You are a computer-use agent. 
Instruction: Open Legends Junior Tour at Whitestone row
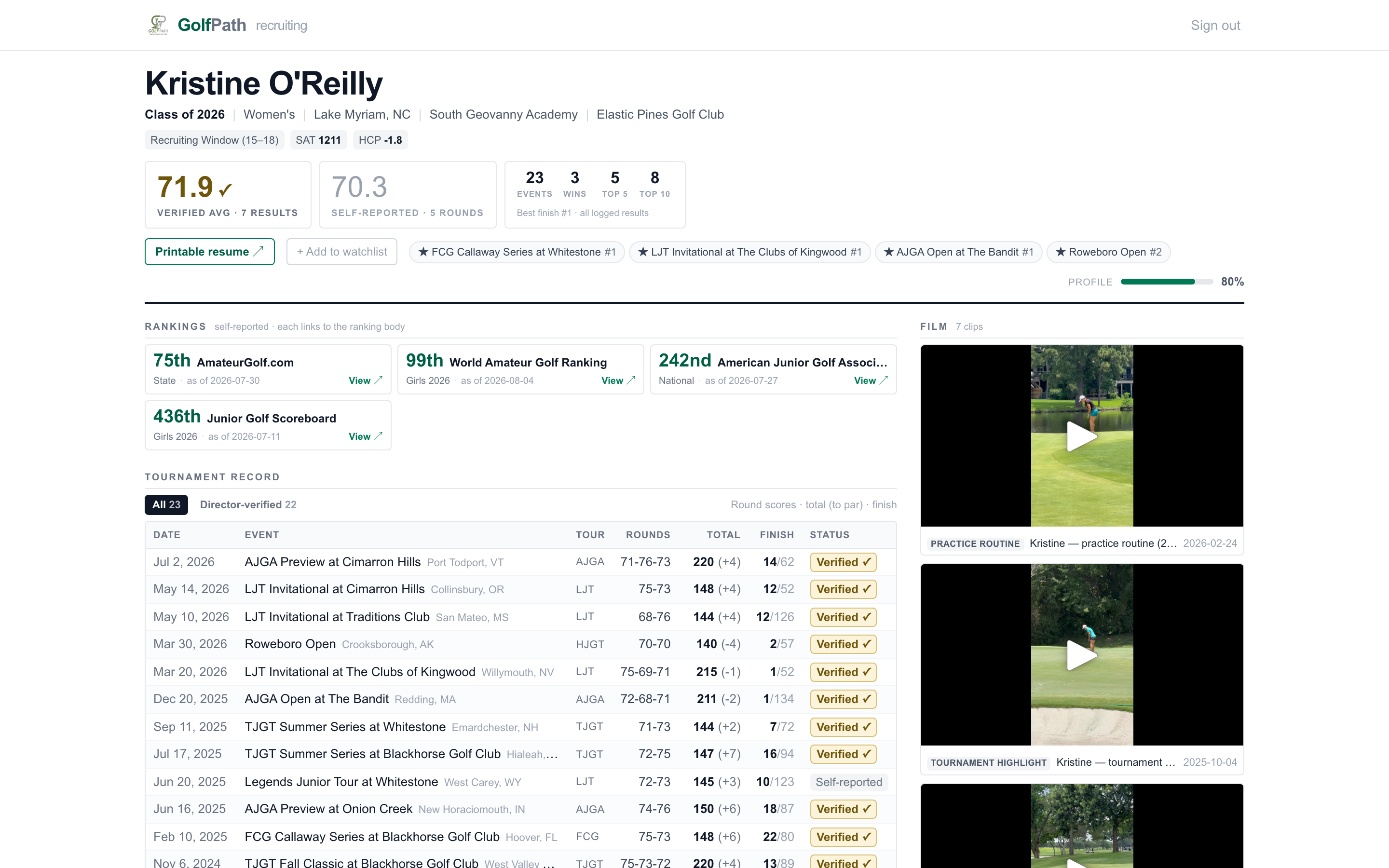coord(520,782)
